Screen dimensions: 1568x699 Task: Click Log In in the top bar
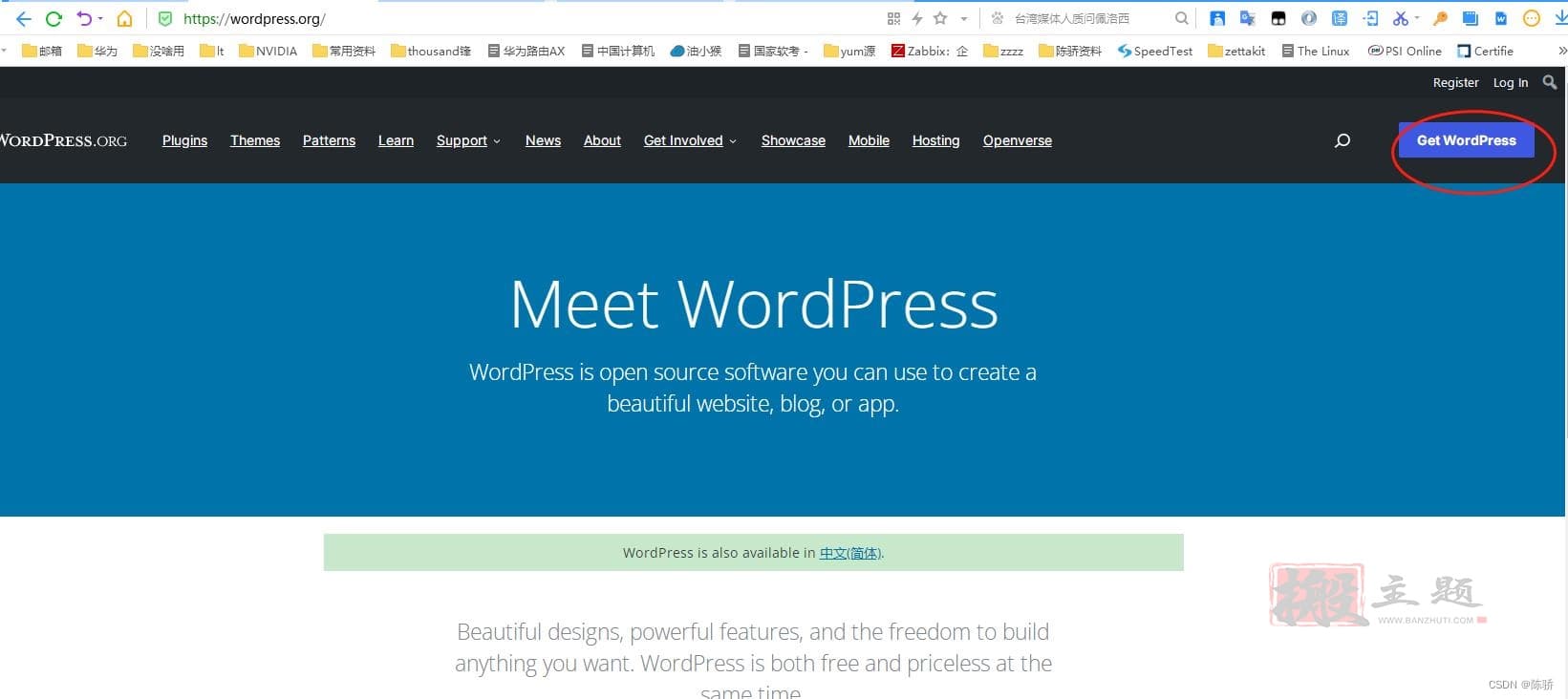click(x=1511, y=83)
